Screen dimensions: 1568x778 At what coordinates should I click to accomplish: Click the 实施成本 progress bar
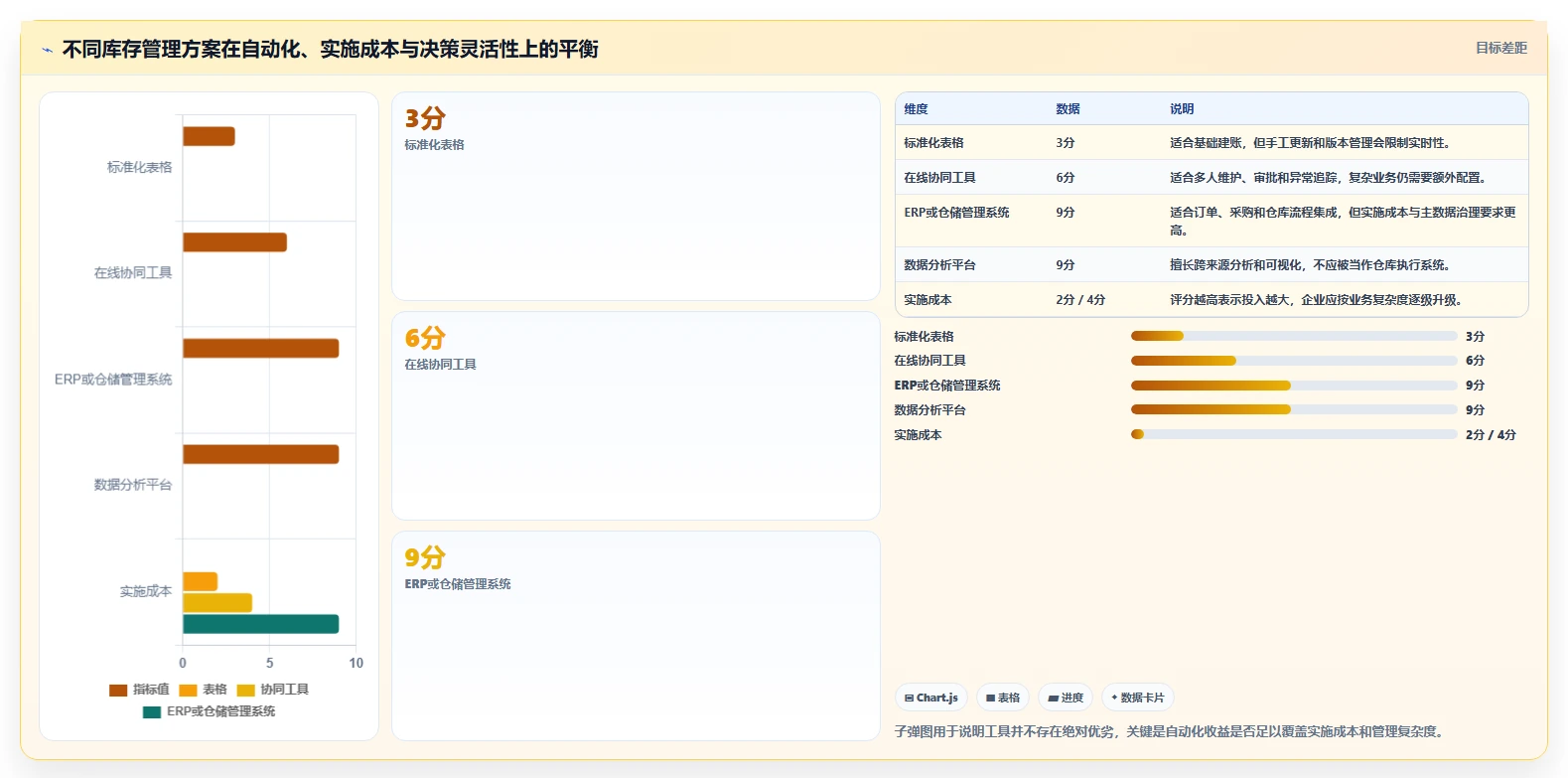[1294, 434]
